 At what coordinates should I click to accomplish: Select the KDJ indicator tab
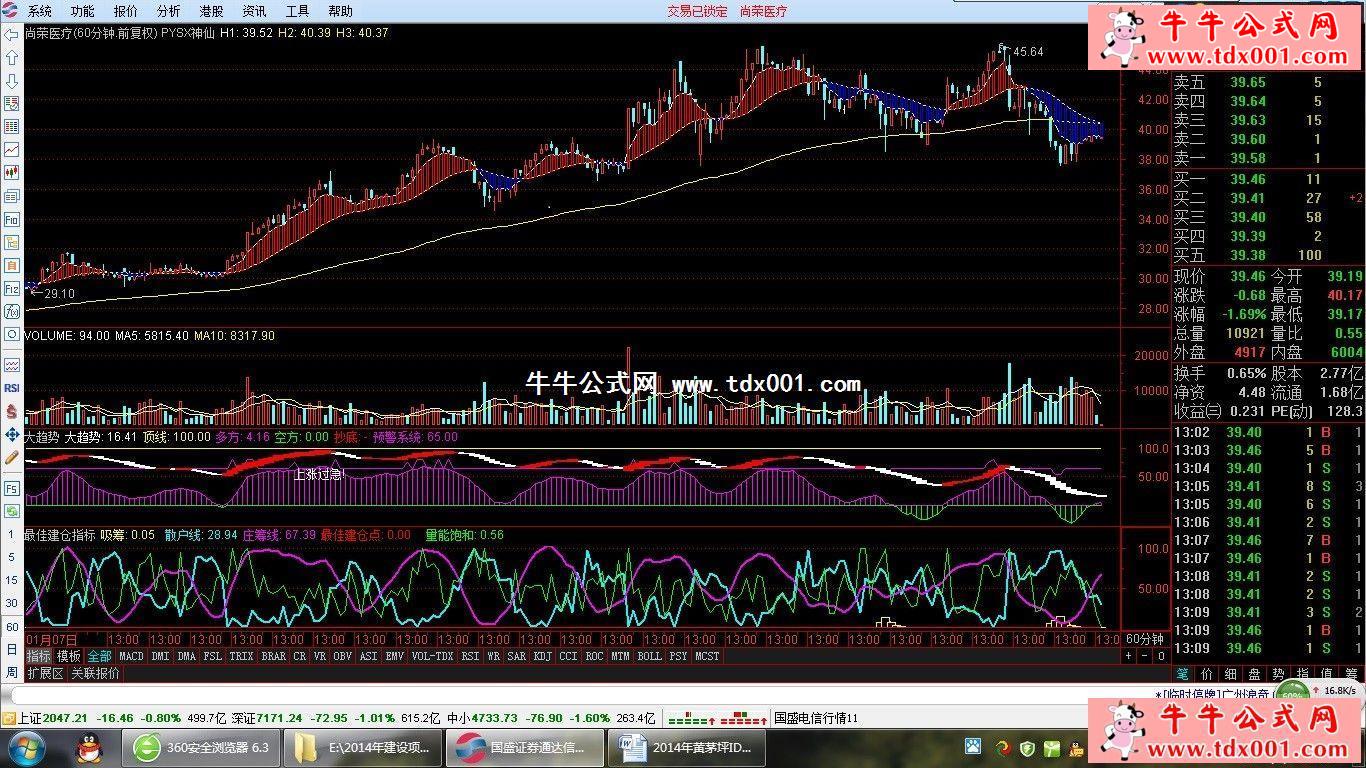[x=542, y=656]
